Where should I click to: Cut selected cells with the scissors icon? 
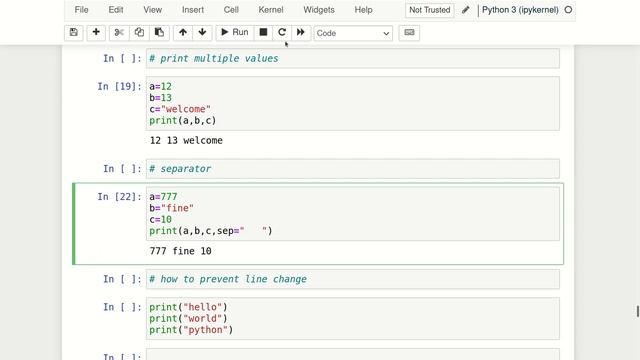click(119, 33)
